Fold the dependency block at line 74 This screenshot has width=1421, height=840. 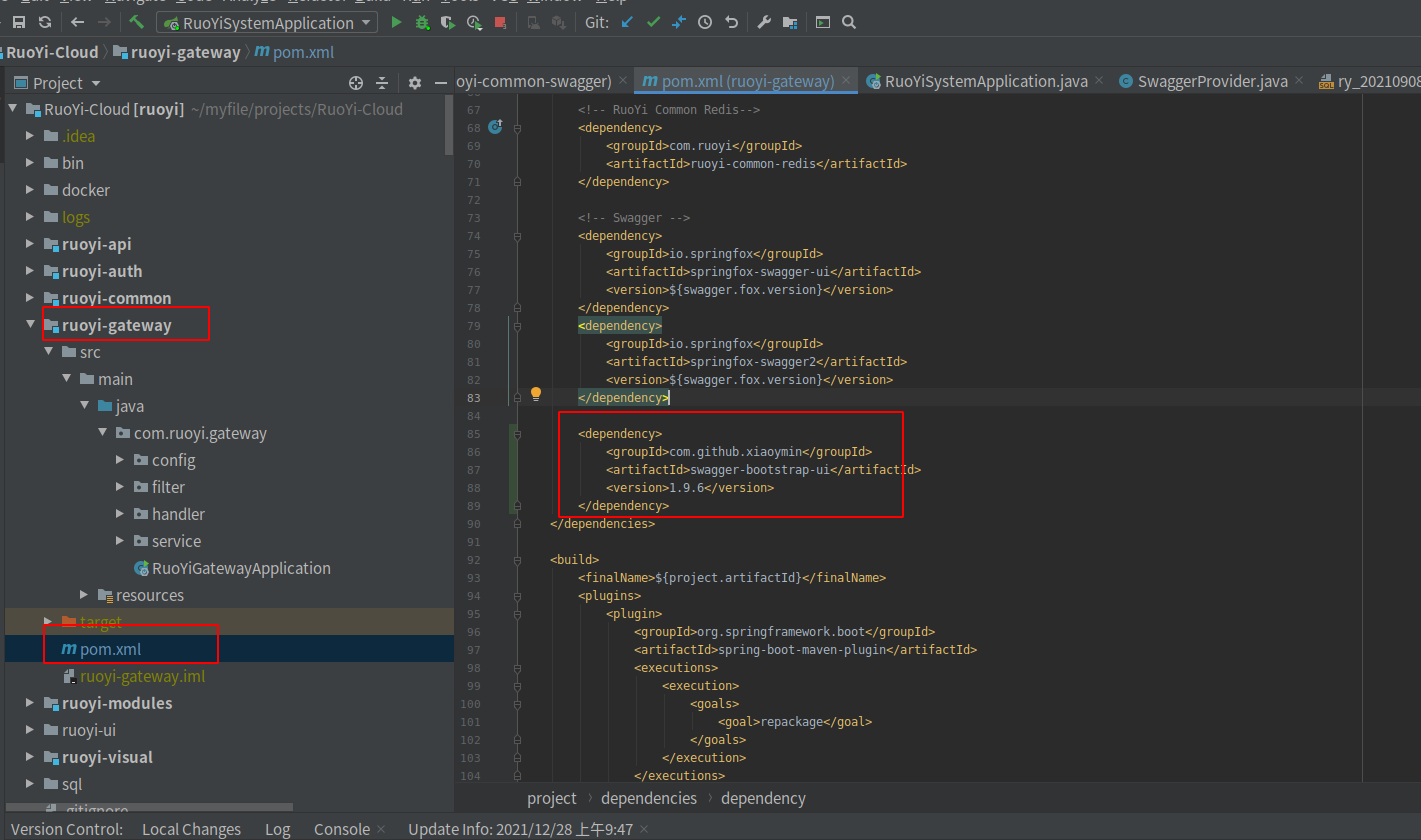pyautogui.click(x=517, y=236)
